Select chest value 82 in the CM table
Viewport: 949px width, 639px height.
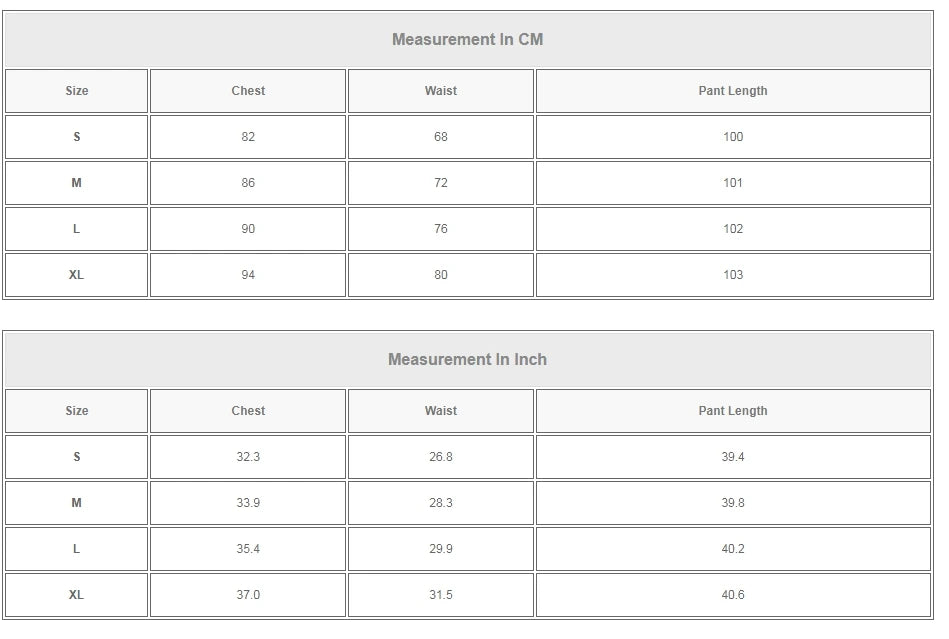coord(248,137)
